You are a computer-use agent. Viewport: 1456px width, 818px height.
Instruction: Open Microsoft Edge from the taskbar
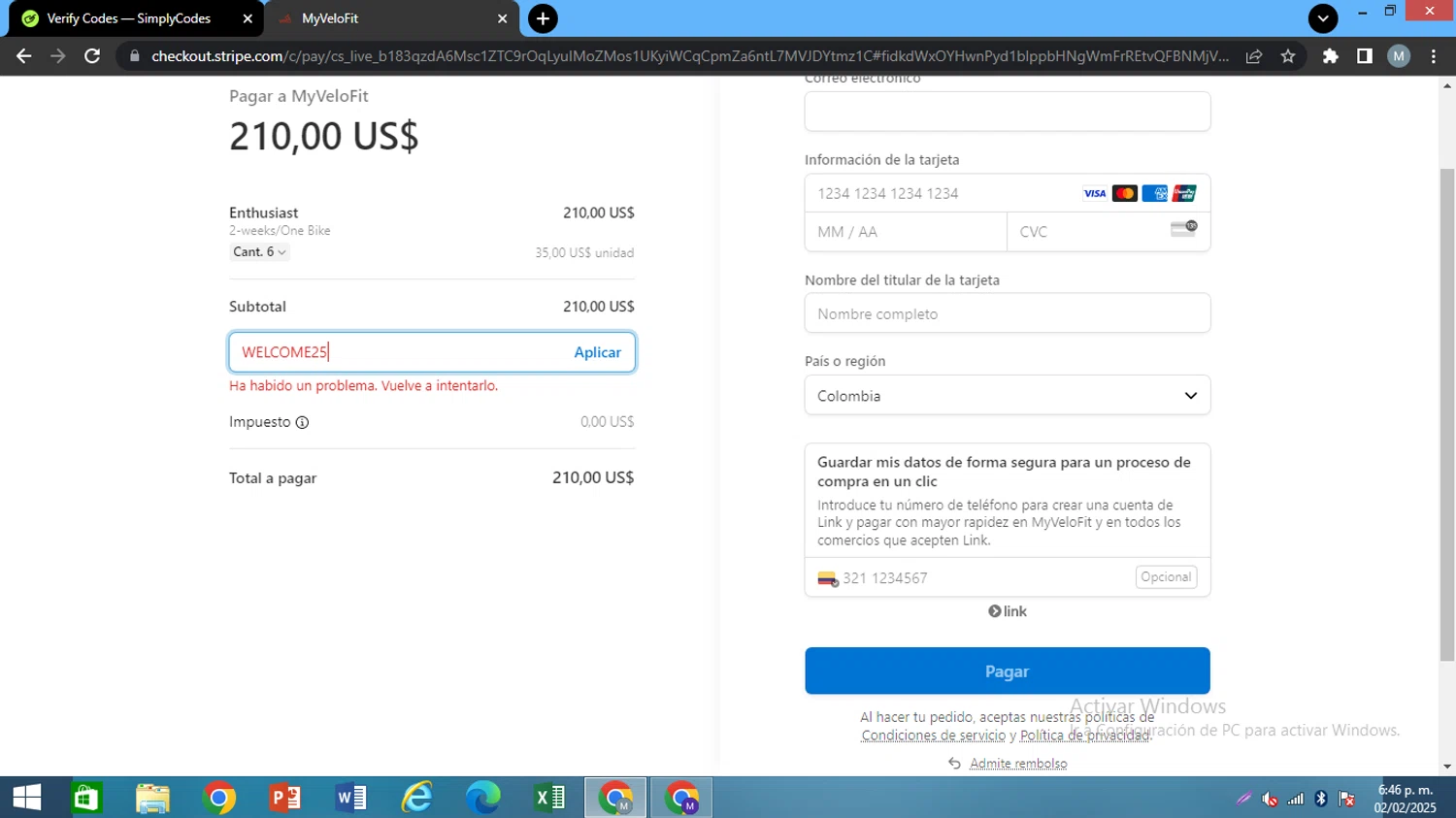482,798
